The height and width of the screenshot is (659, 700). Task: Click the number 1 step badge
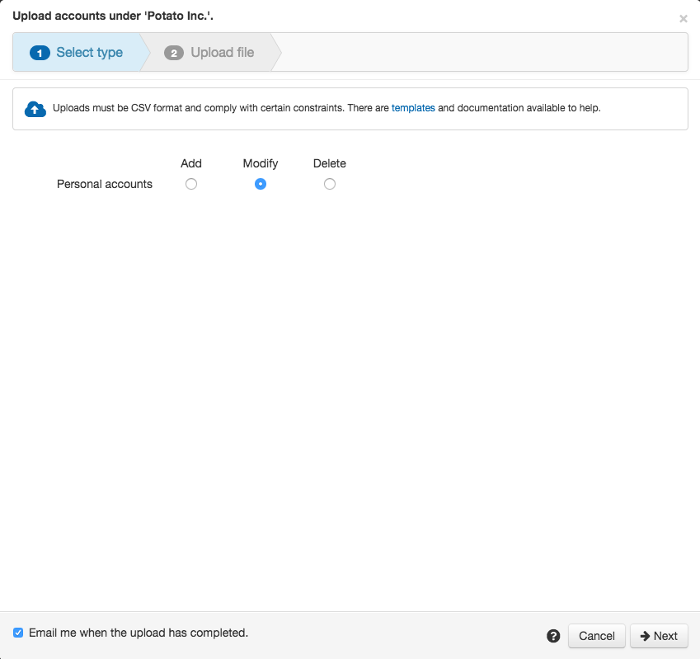(x=40, y=53)
